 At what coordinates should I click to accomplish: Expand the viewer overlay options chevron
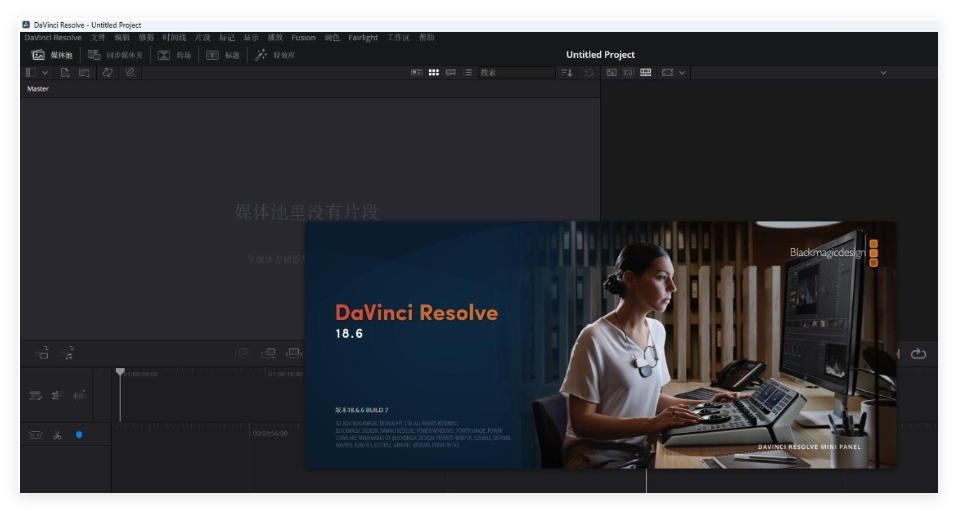click(x=682, y=73)
